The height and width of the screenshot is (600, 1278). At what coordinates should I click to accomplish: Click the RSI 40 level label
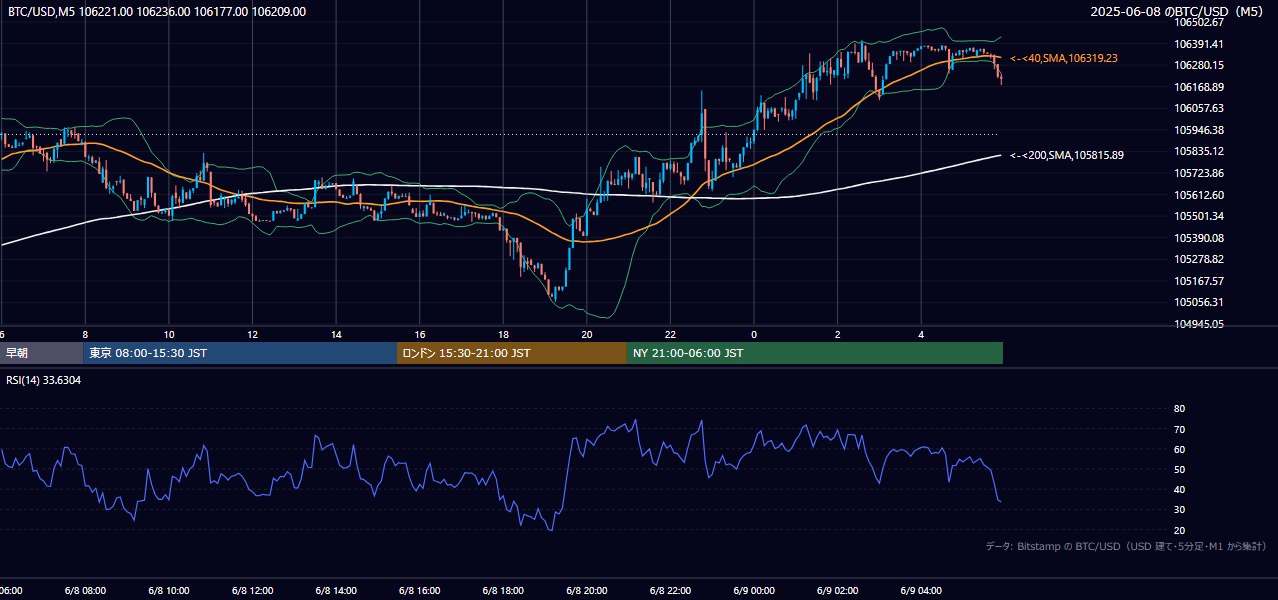click(x=1180, y=489)
